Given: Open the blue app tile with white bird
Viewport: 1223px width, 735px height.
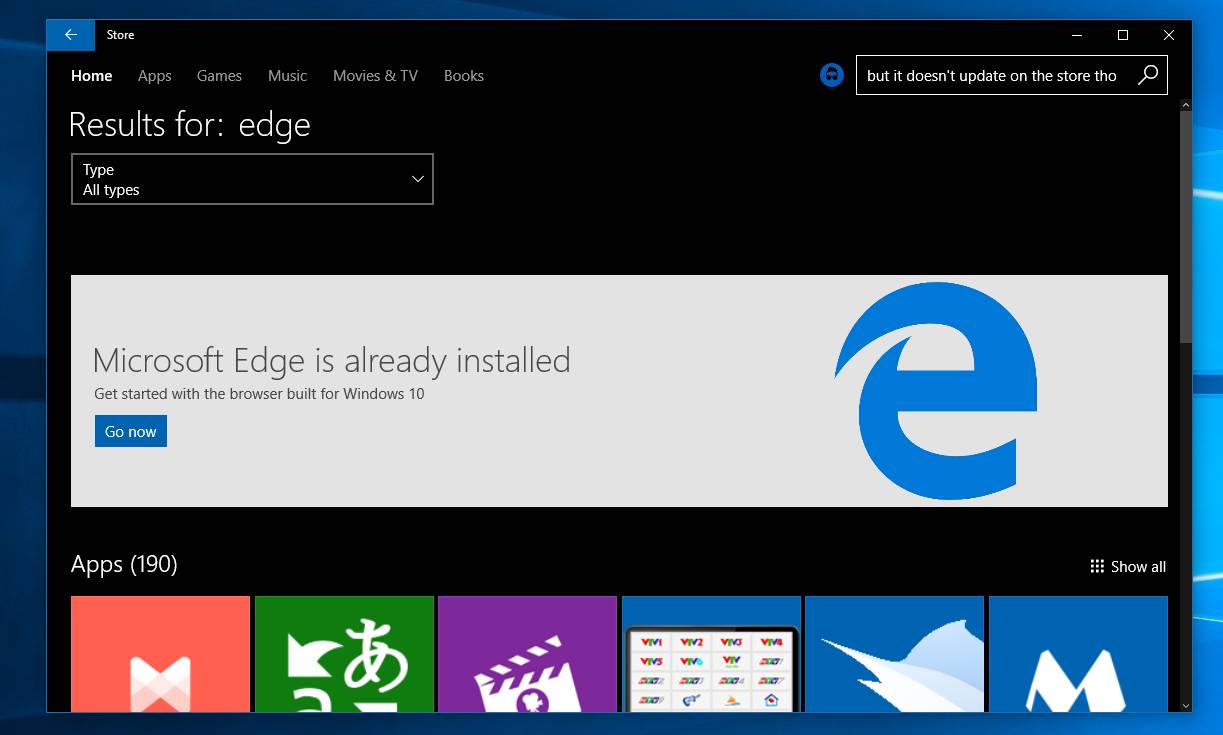Looking at the screenshot, I should click(x=894, y=654).
